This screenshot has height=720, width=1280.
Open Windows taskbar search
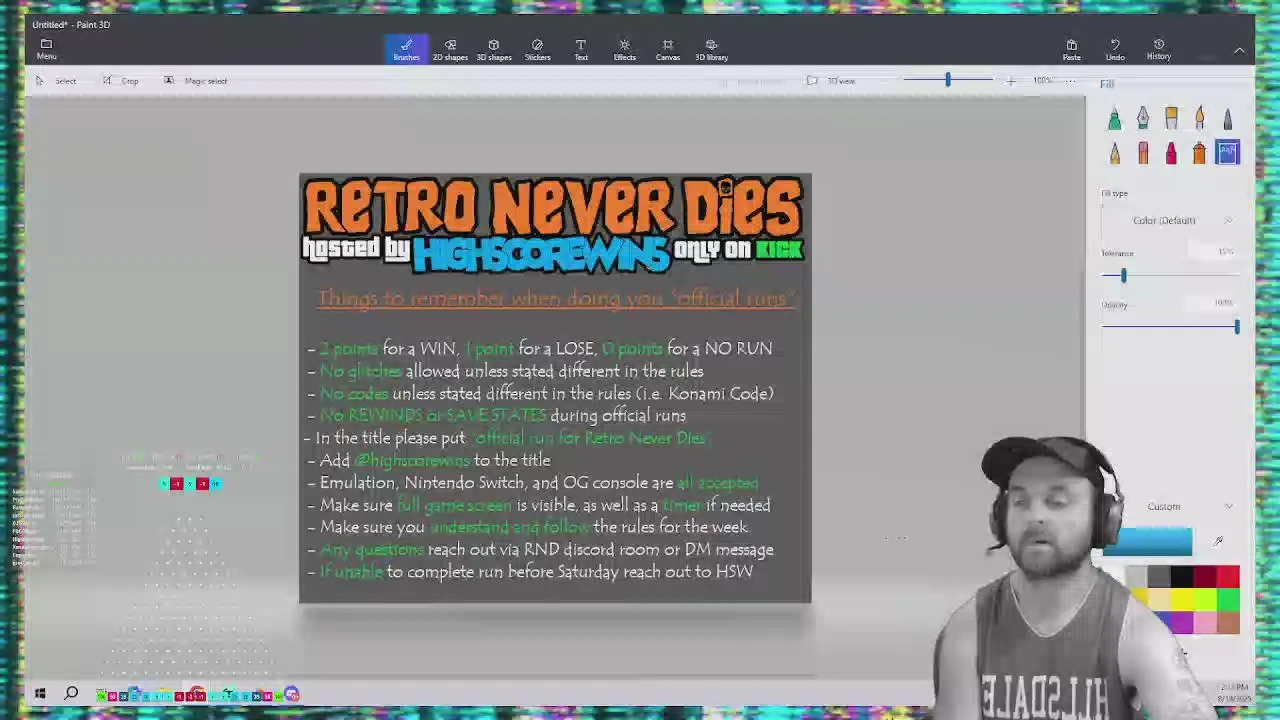71,693
